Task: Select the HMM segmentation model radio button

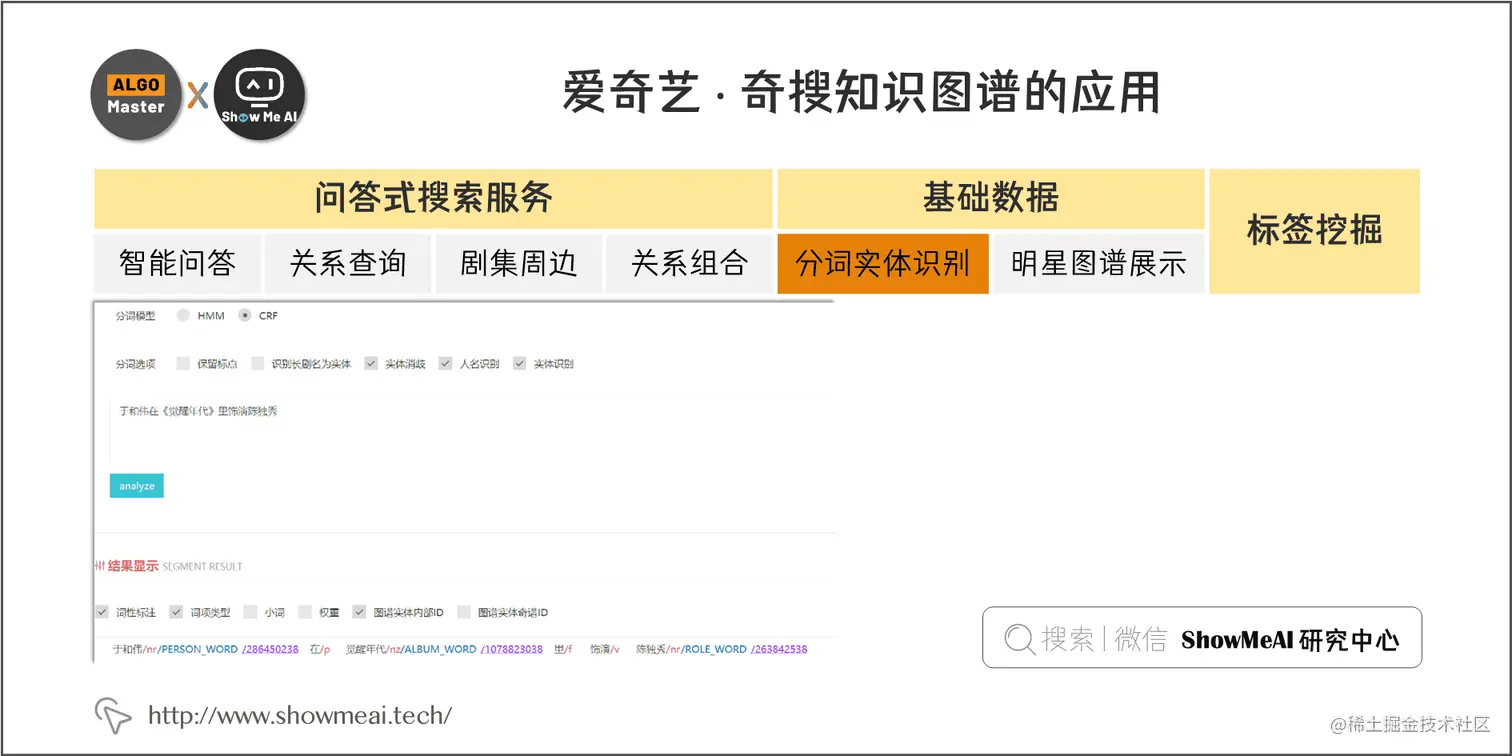Action: [182, 316]
